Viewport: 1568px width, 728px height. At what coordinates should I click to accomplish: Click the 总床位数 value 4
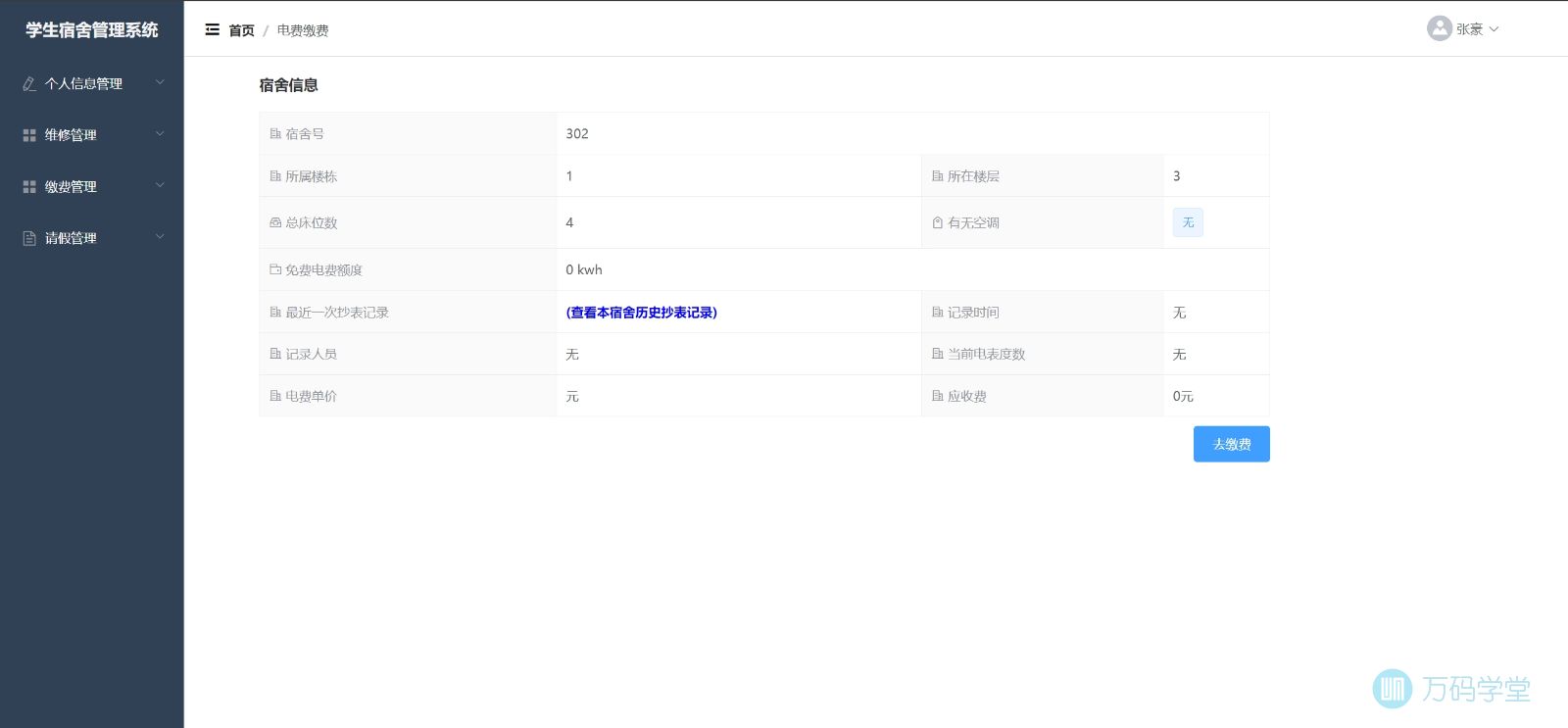coord(569,222)
